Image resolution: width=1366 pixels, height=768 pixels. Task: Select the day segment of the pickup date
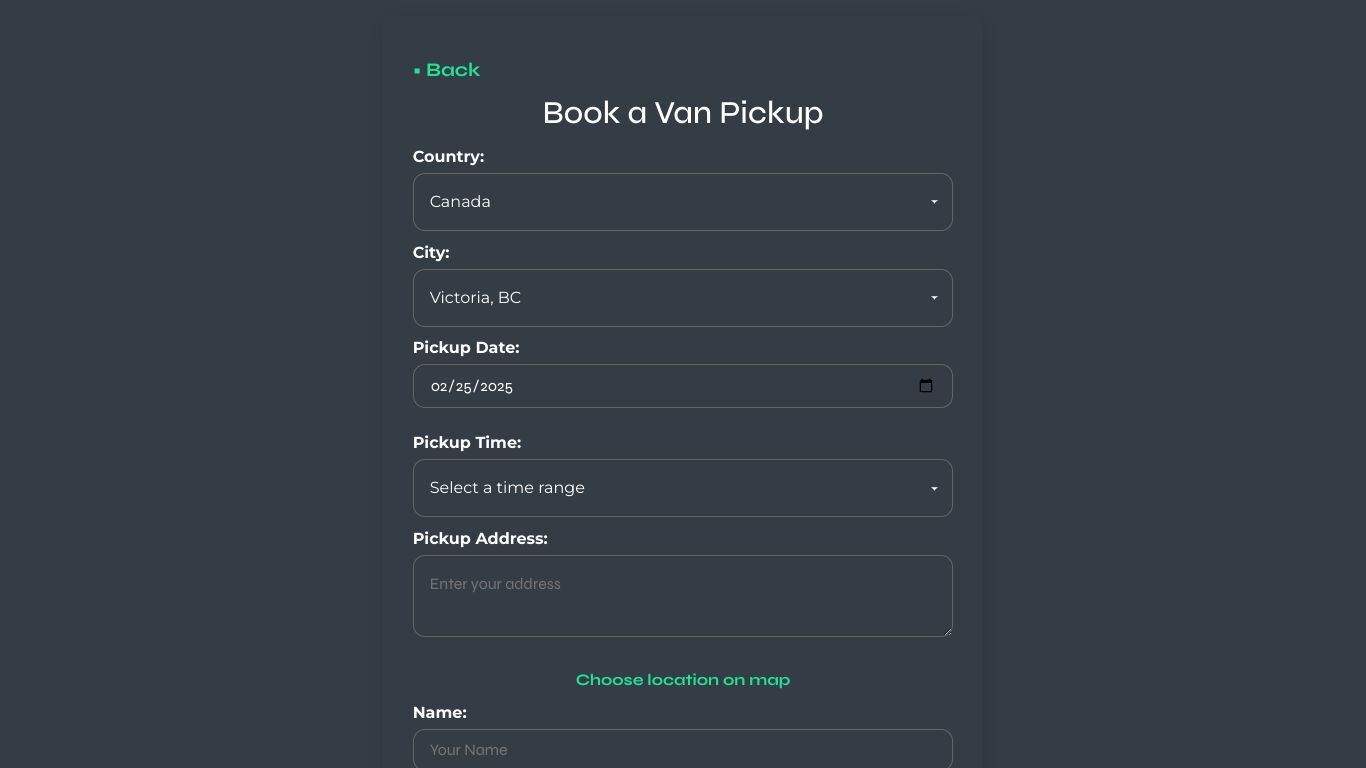pos(463,386)
